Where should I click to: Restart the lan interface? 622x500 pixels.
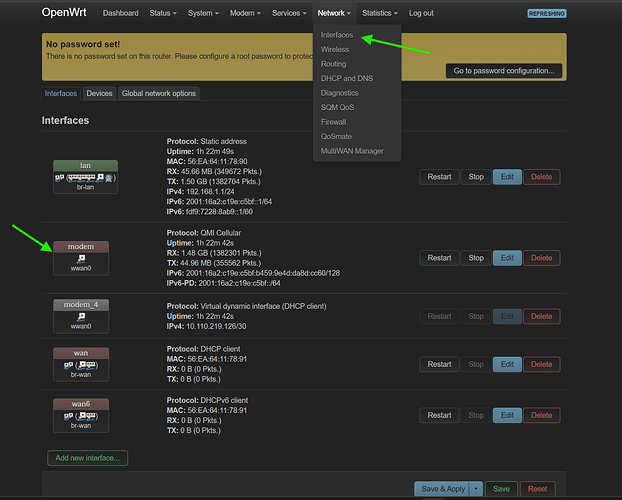pos(439,177)
